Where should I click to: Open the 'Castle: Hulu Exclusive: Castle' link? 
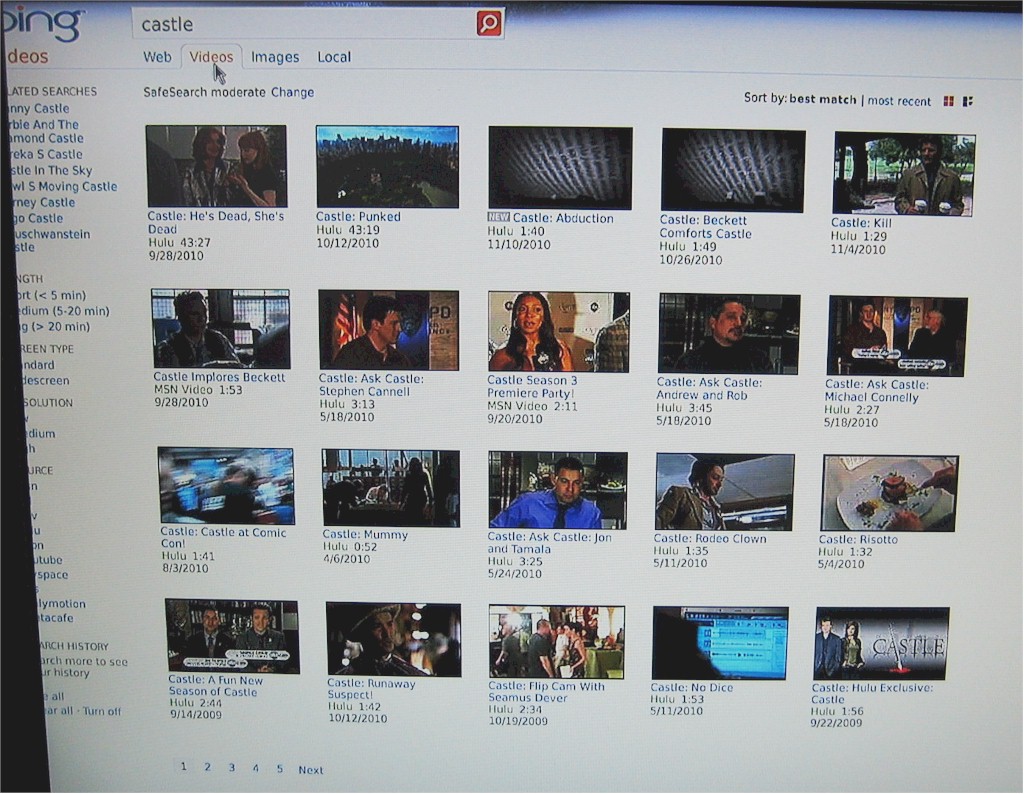pyautogui.click(x=872, y=693)
